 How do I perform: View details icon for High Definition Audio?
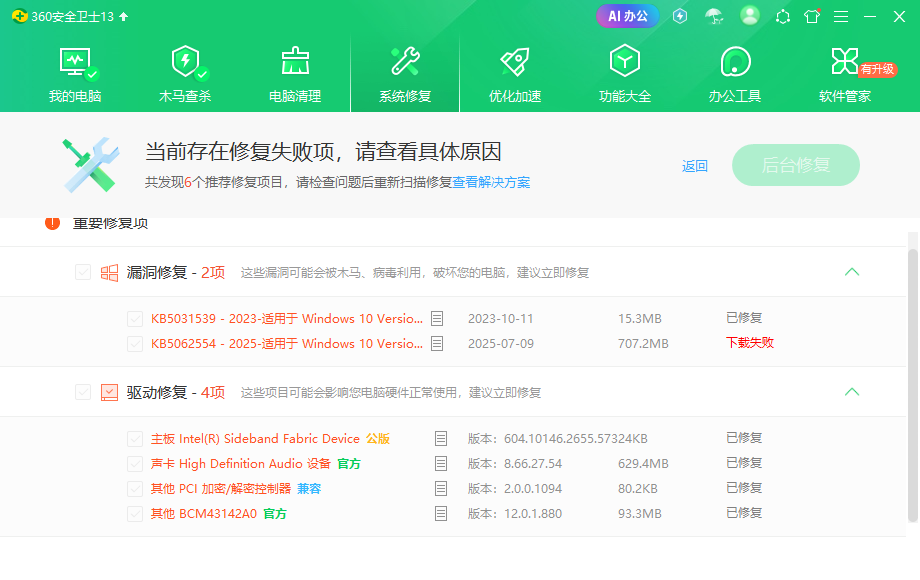pos(441,464)
